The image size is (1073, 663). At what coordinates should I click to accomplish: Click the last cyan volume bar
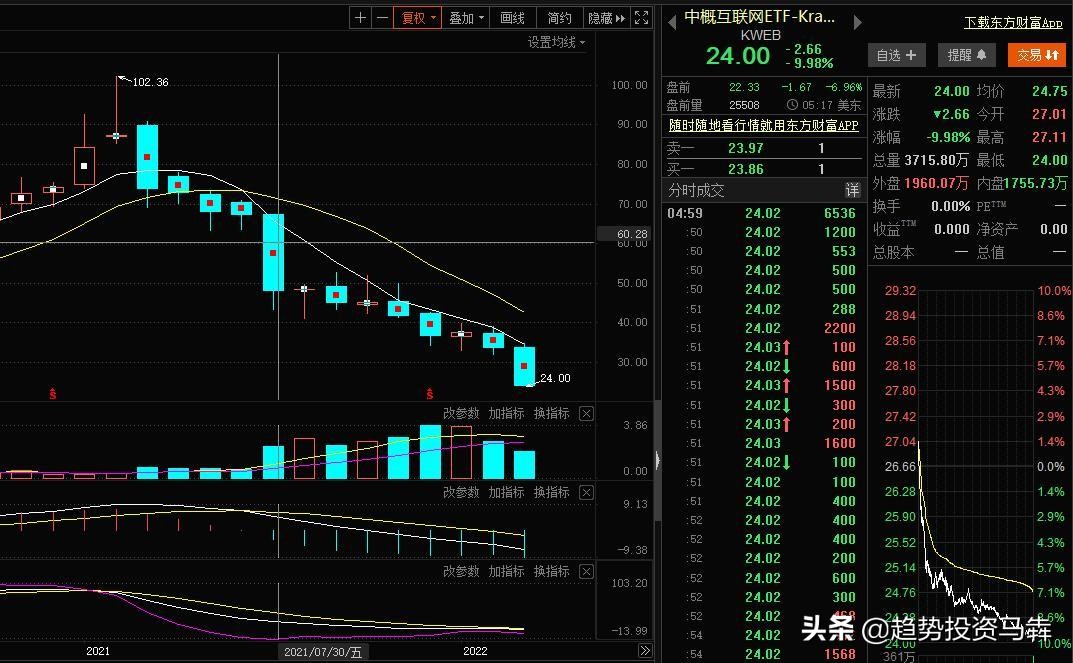click(524, 464)
